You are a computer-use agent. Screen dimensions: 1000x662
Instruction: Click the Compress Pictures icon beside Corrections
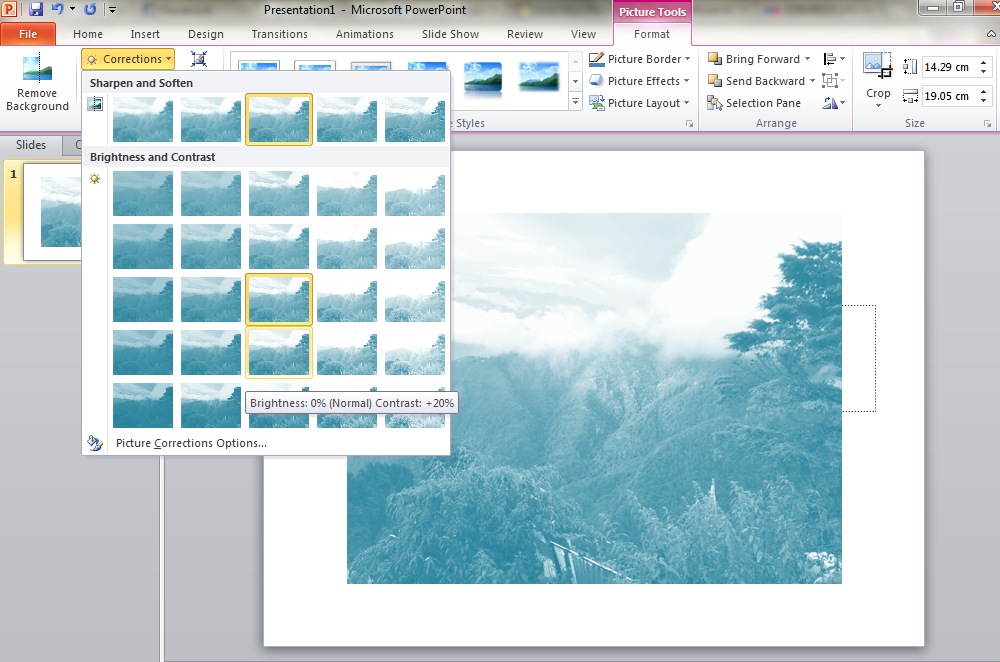click(198, 59)
